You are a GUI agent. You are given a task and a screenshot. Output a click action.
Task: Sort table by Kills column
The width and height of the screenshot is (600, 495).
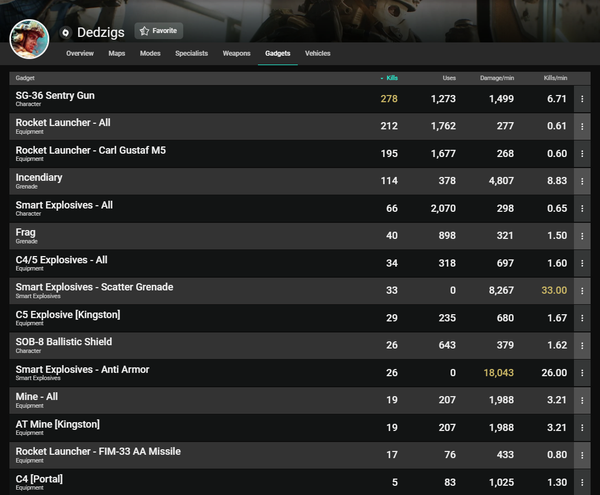pos(389,77)
